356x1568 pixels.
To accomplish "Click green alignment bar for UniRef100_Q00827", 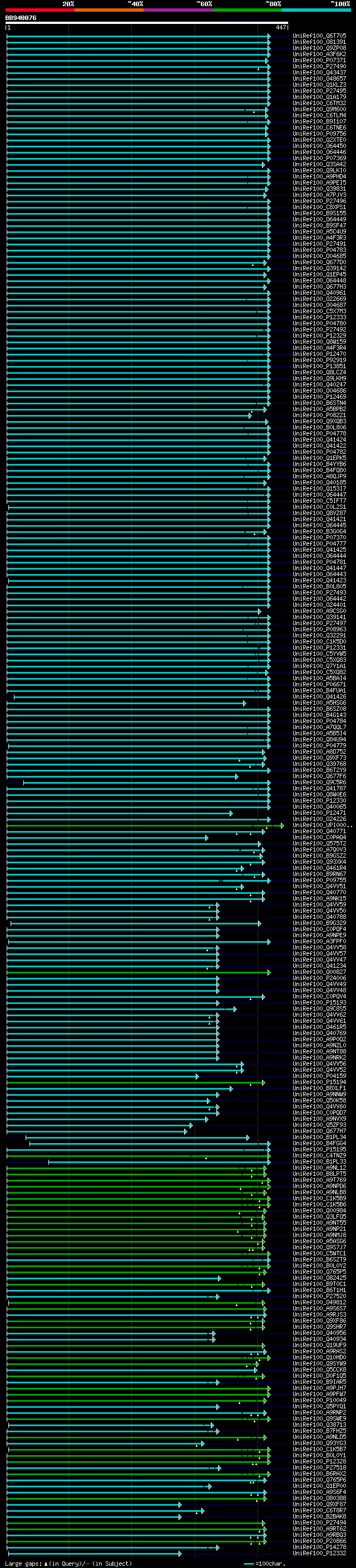I will pyautogui.click(x=138, y=973).
